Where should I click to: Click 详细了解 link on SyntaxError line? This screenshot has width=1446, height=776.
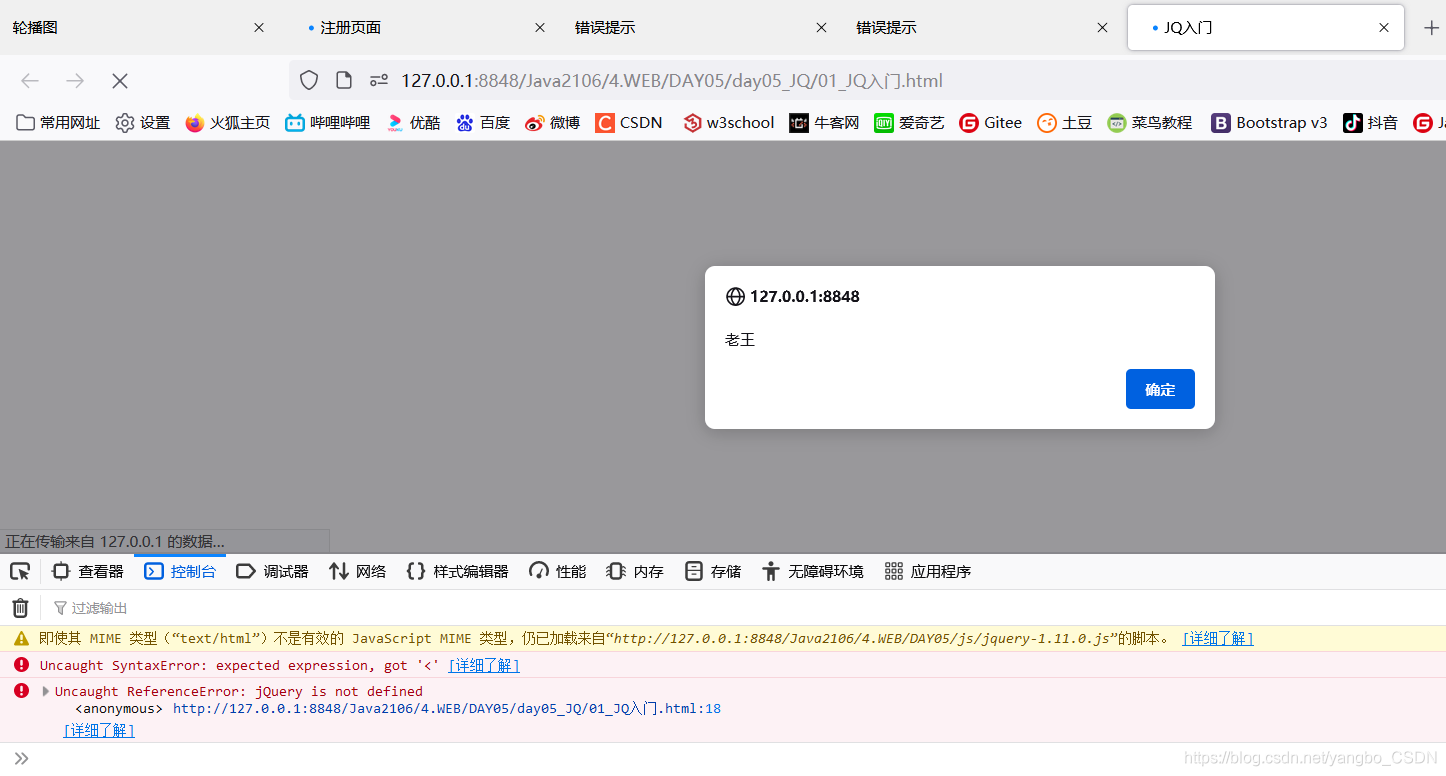click(x=483, y=666)
